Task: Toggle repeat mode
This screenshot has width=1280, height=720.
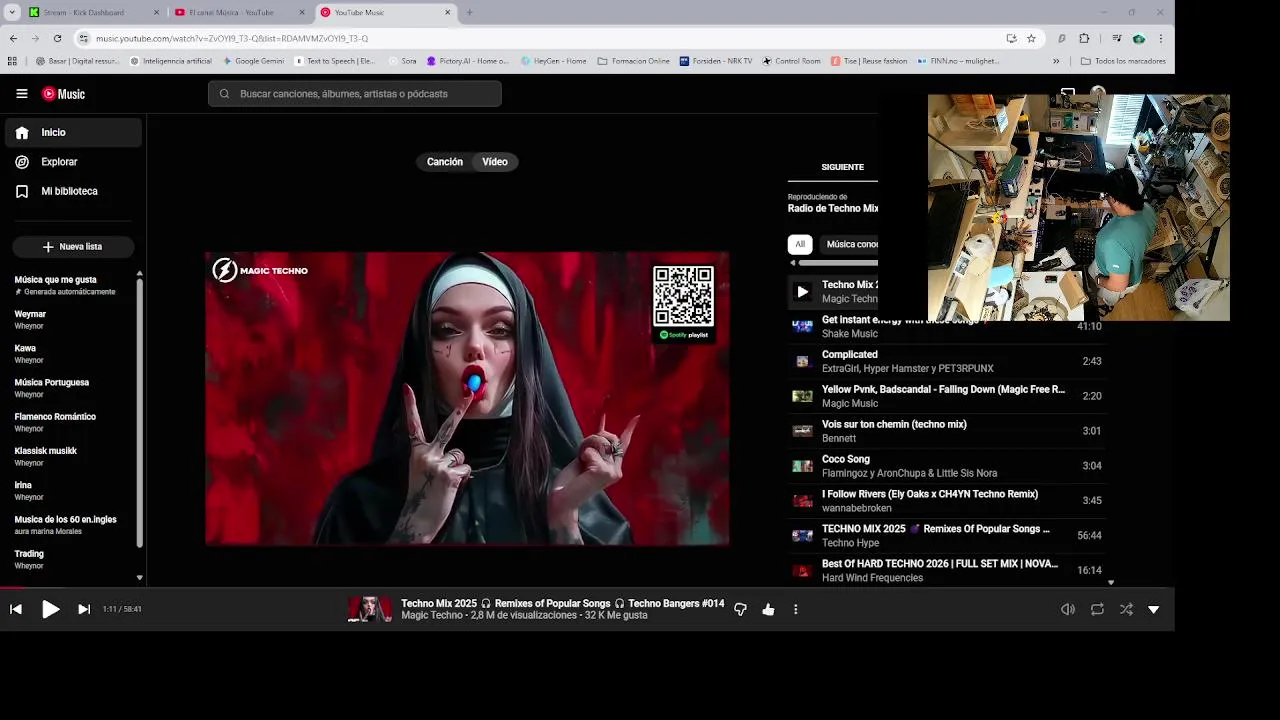Action: (x=1097, y=609)
